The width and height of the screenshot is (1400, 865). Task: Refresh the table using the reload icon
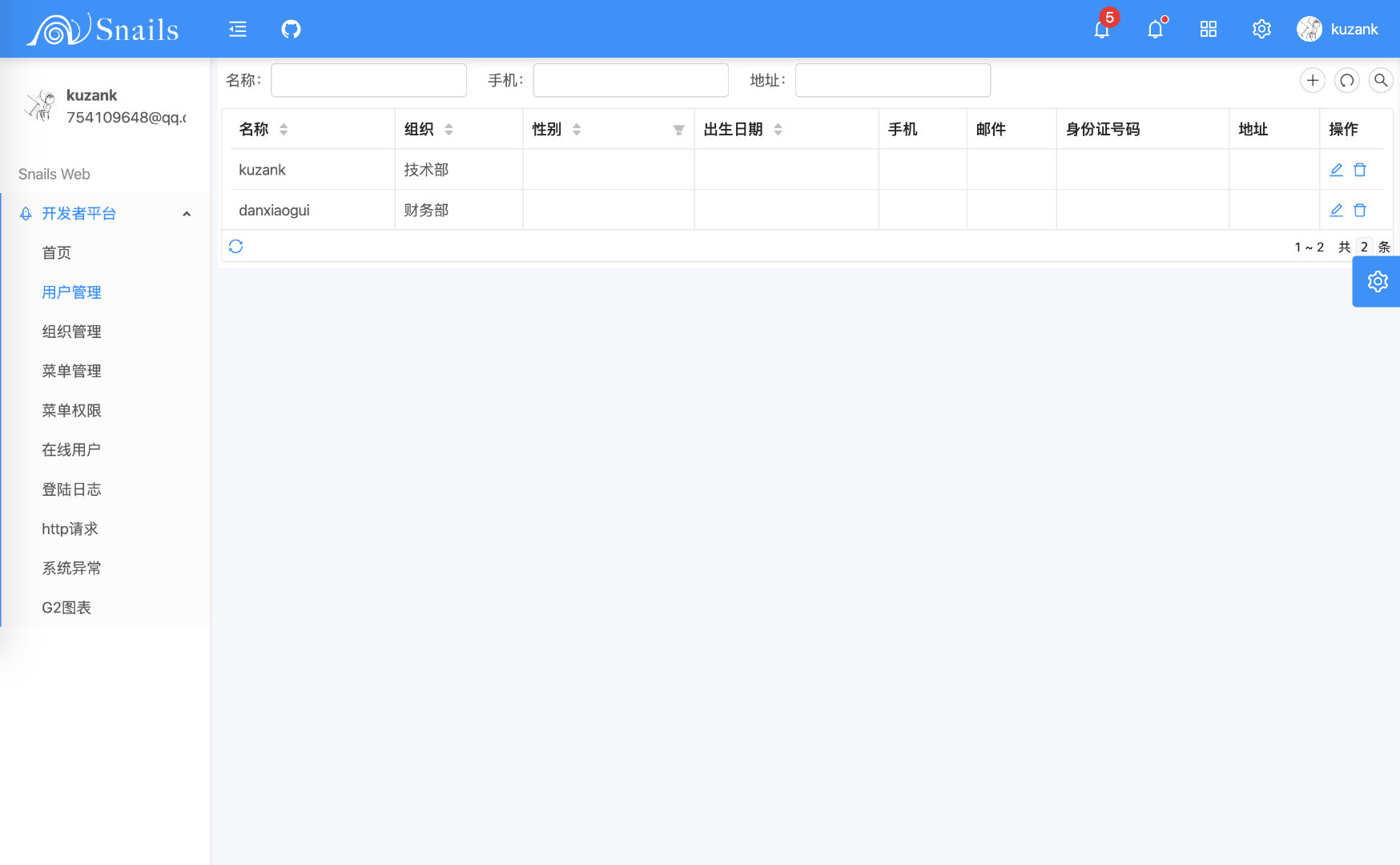click(x=235, y=246)
